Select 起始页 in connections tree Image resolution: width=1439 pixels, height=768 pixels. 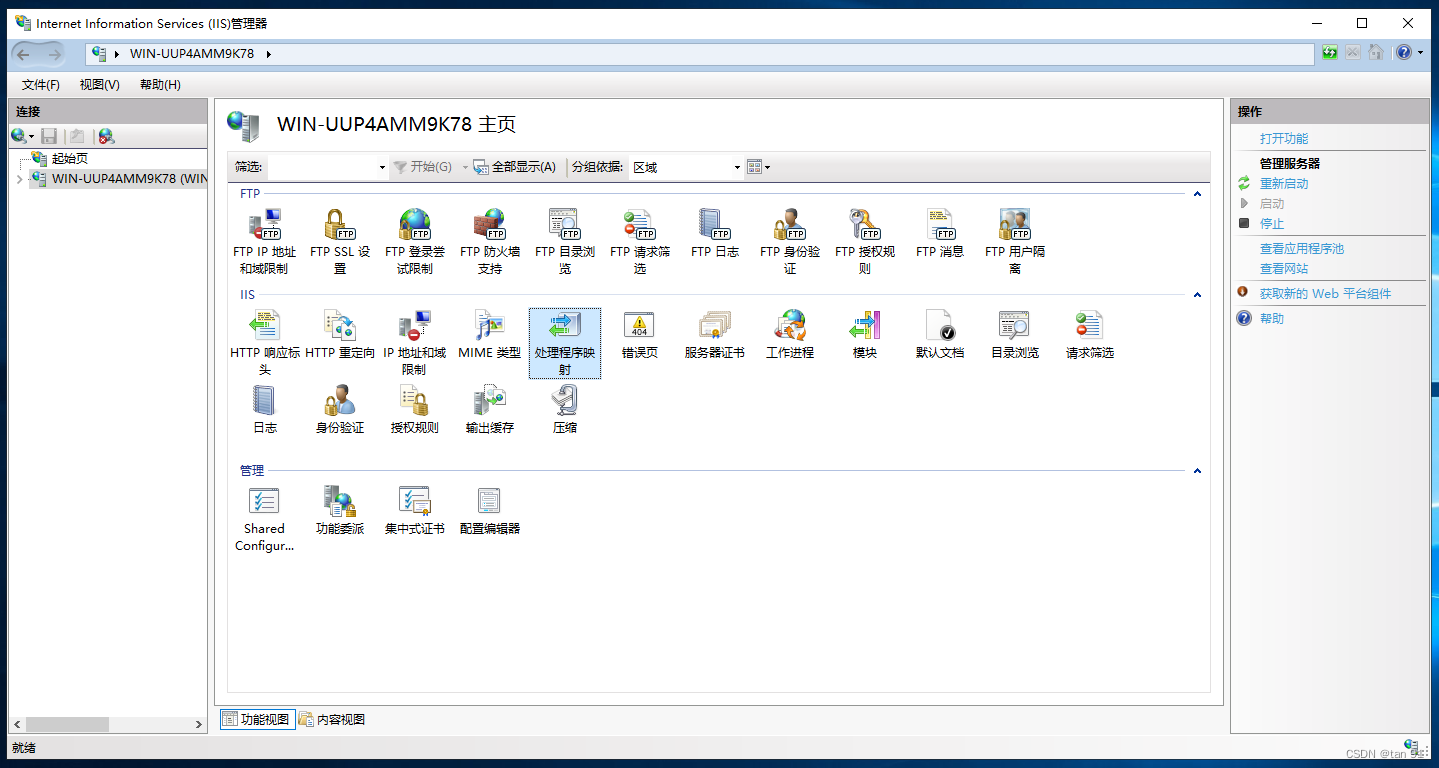70,159
